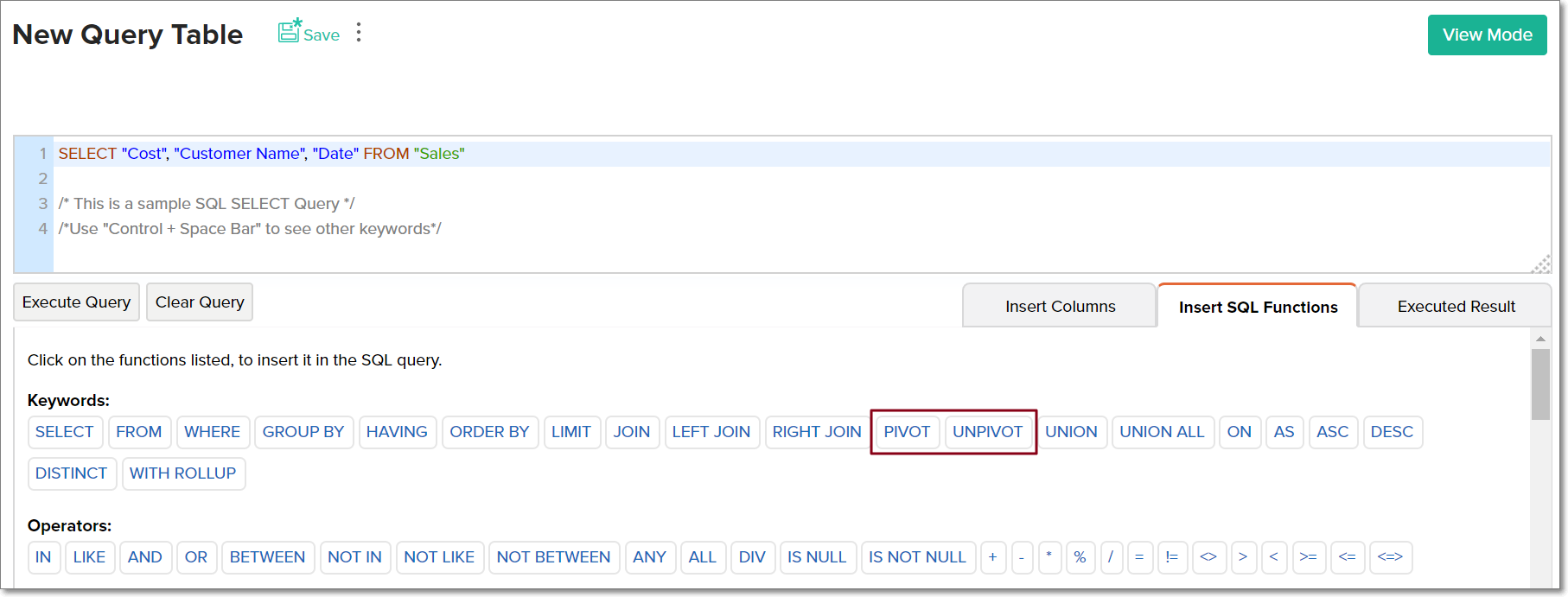Insert the WHERE keyword
Screen dimensions: 1568x597
coord(213,432)
